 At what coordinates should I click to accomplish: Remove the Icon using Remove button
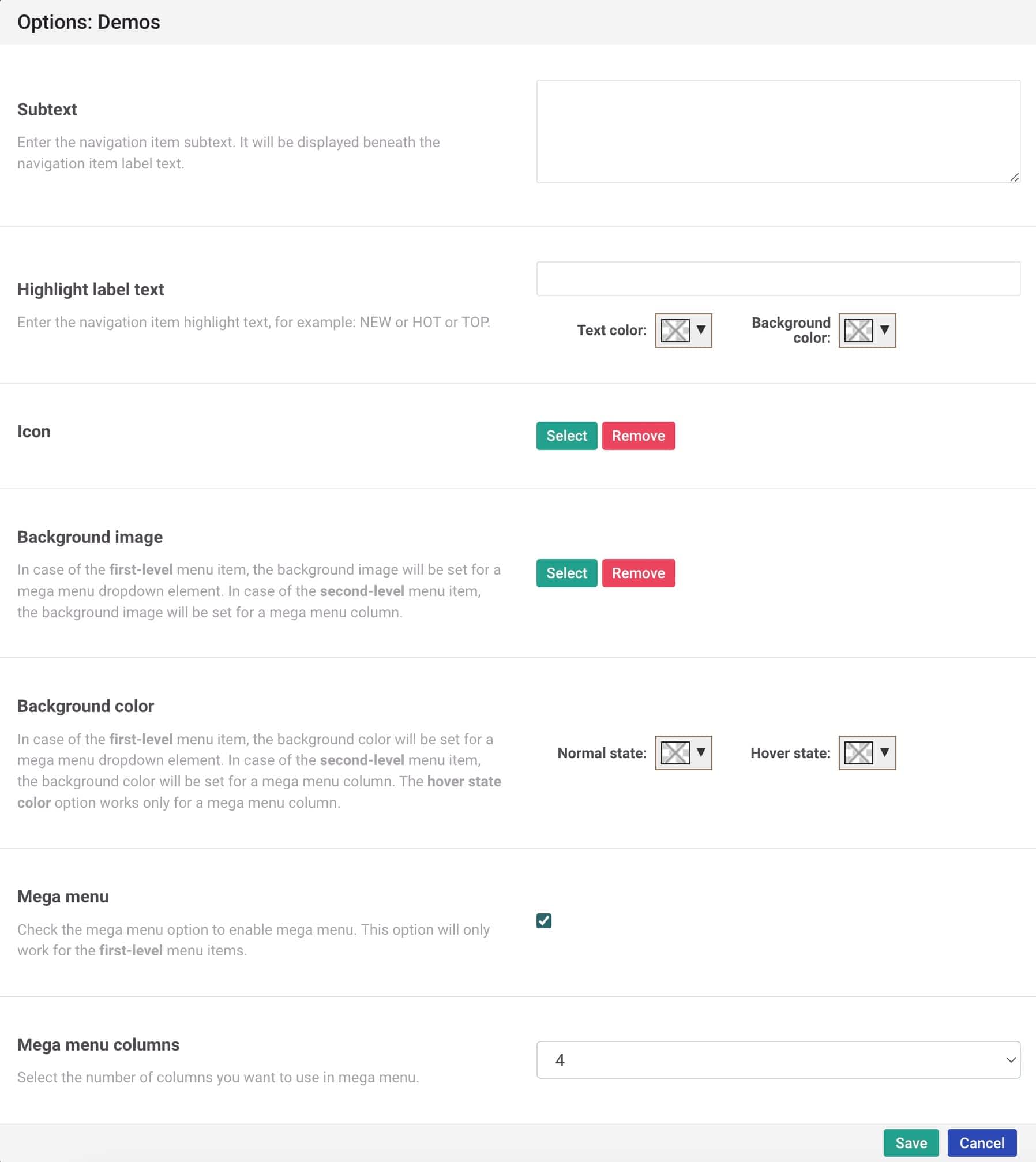(x=639, y=436)
